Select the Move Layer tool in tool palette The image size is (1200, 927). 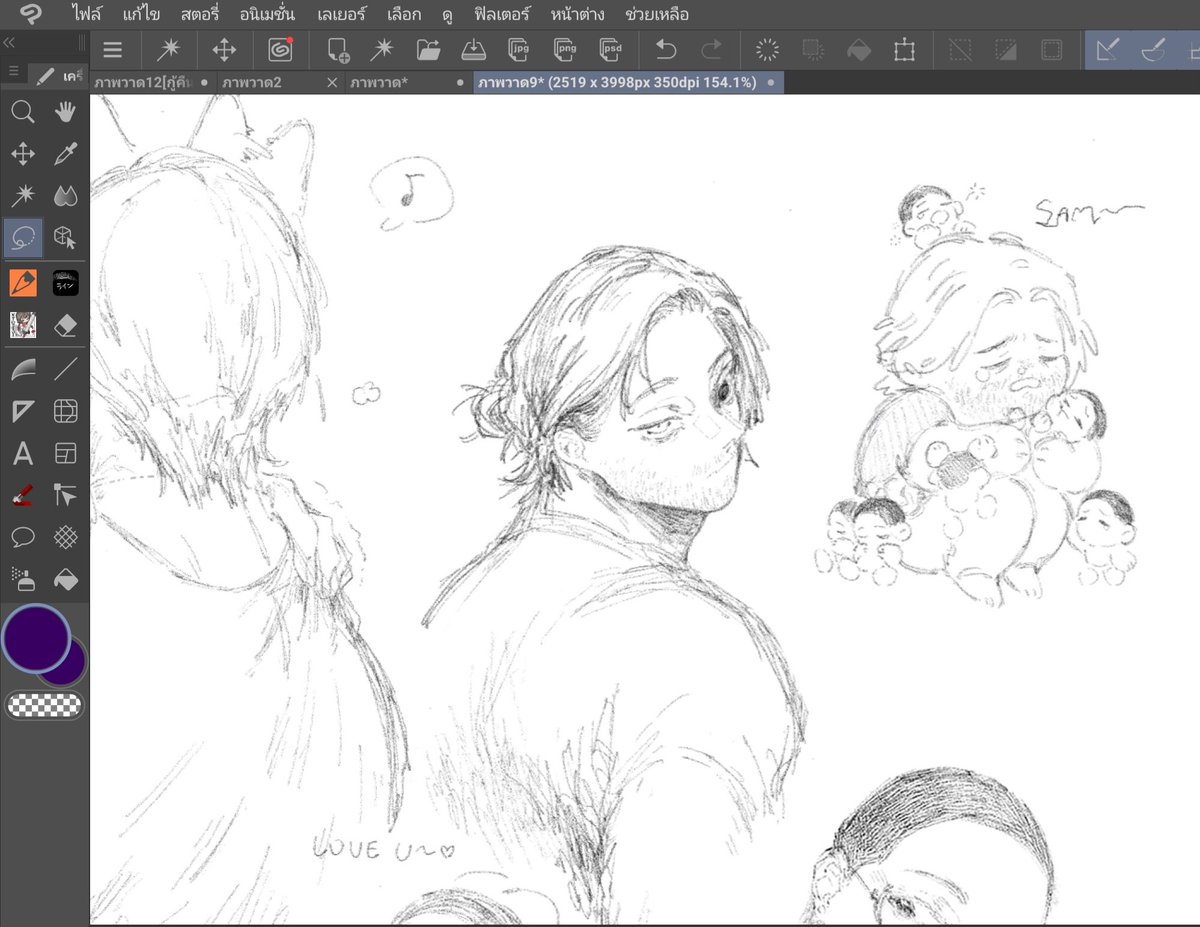pyautogui.click(x=23, y=154)
